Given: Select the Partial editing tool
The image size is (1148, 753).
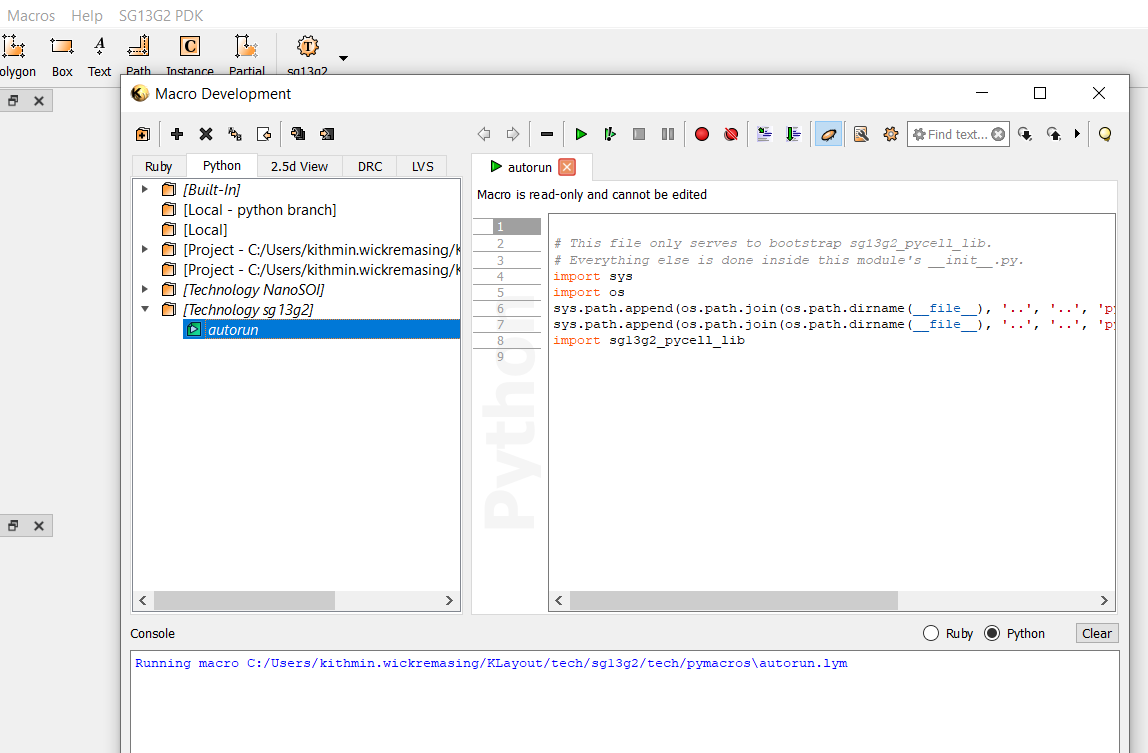Looking at the screenshot, I should [247, 56].
